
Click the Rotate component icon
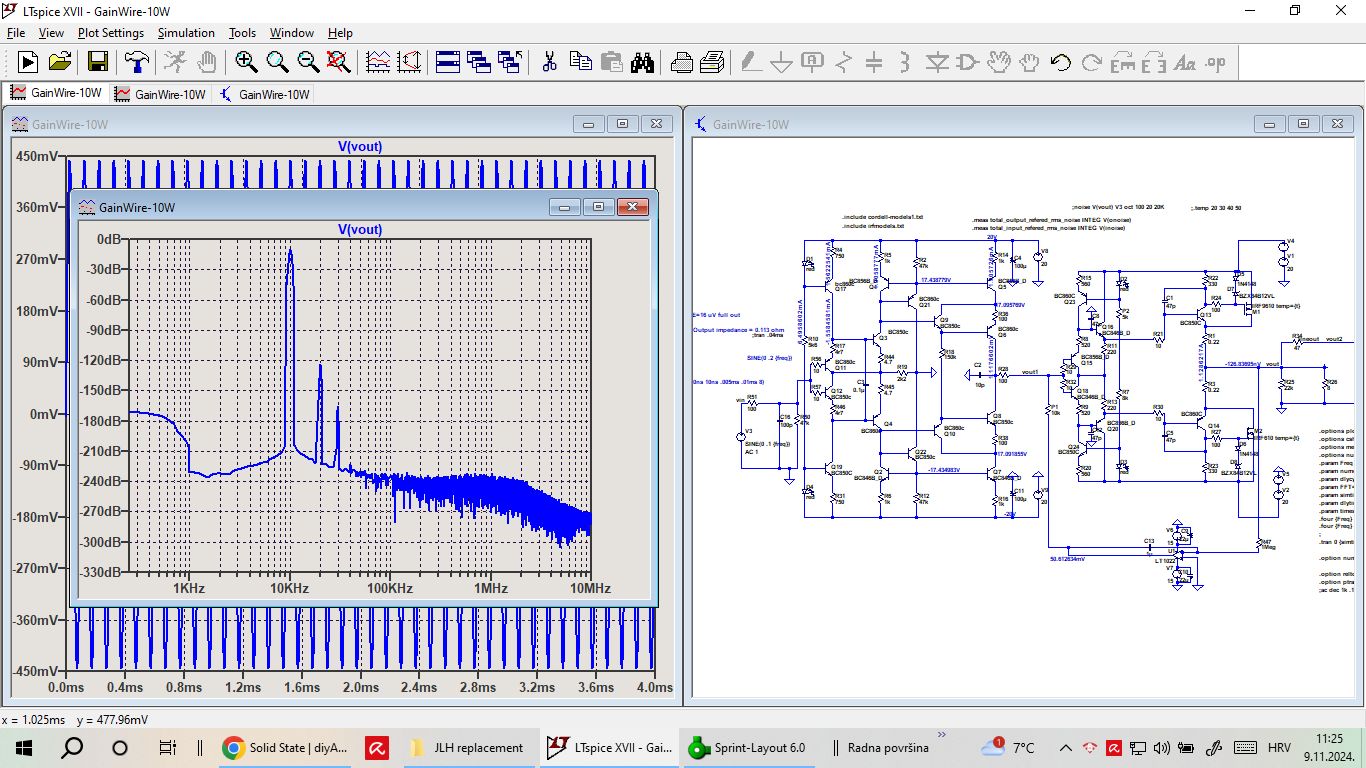coord(1122,62)
